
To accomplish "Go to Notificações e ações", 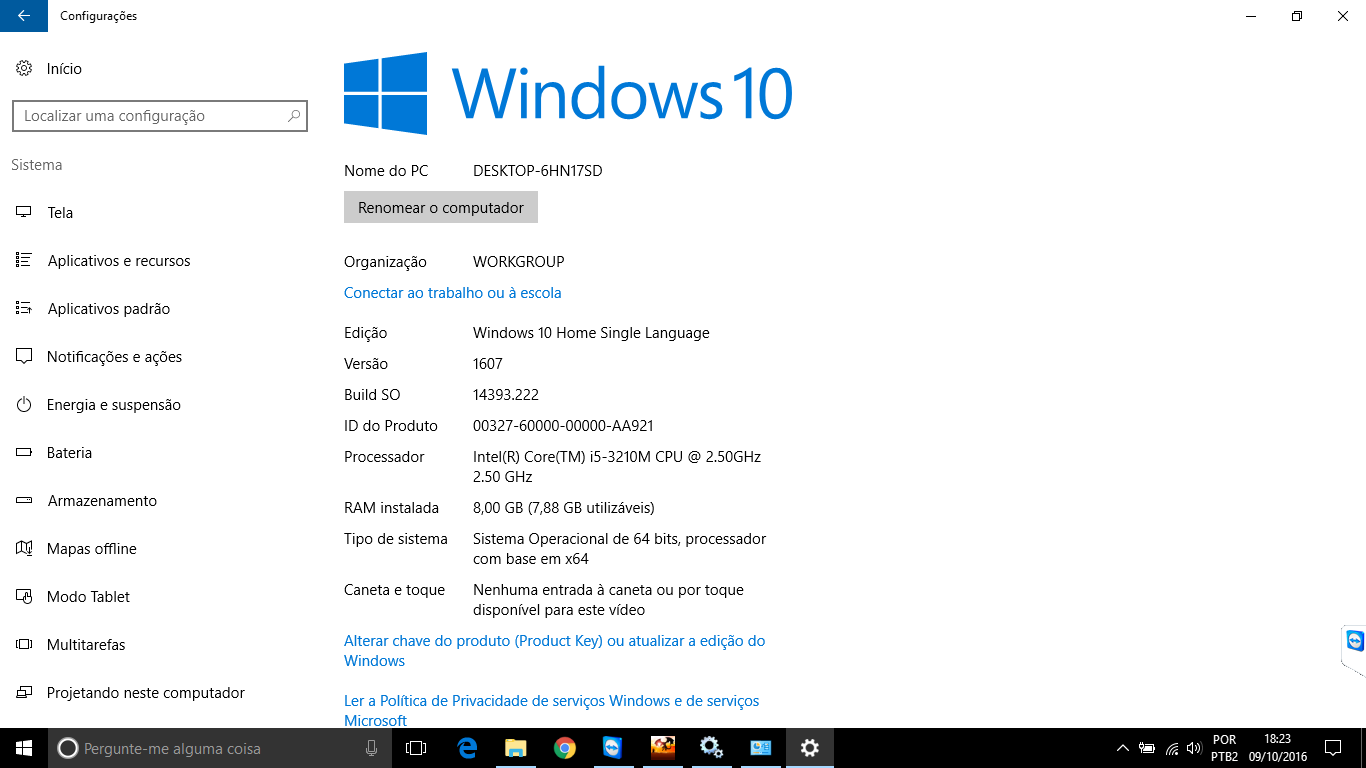I will pos(114,357).
